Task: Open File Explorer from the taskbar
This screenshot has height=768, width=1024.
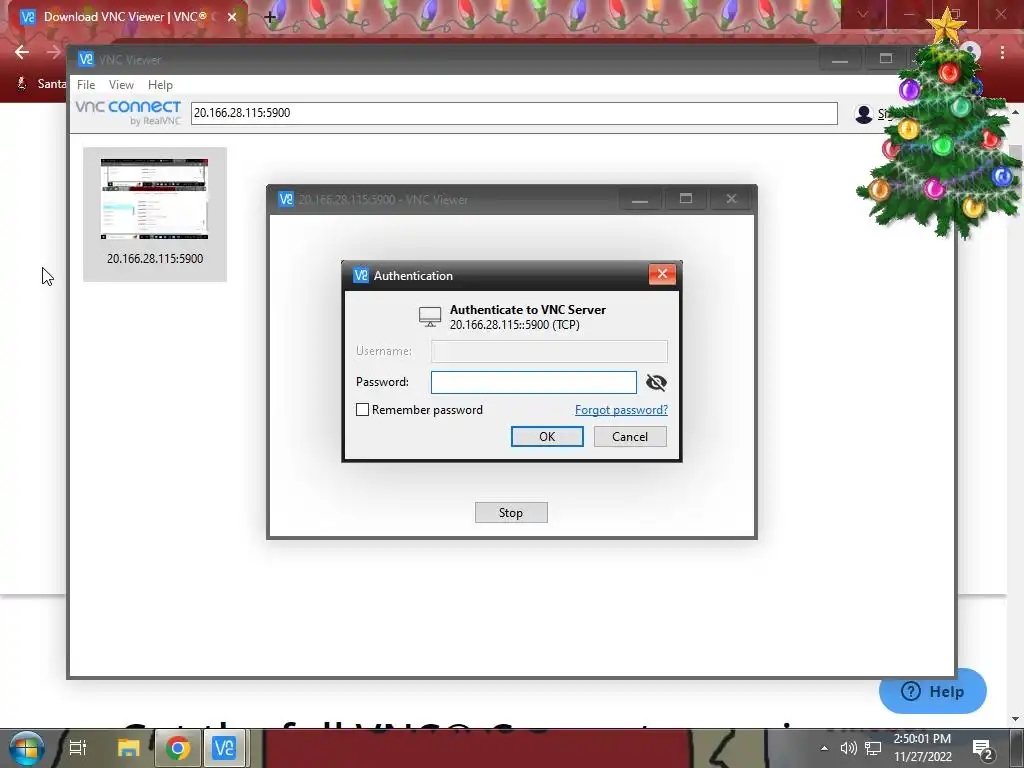Action: click(129, 748)
